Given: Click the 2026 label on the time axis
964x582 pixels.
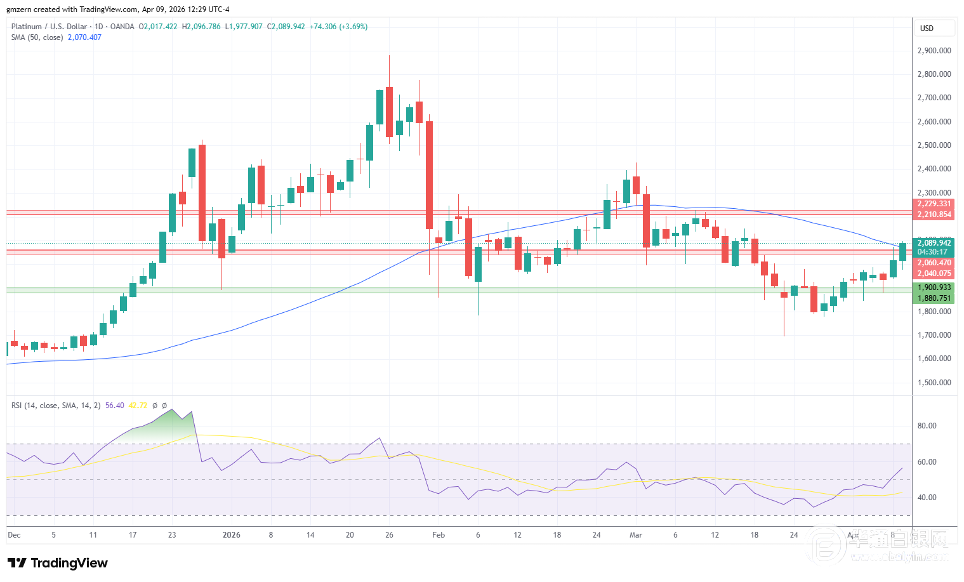Looking at the screenshot, I should [x=231, y=535].
